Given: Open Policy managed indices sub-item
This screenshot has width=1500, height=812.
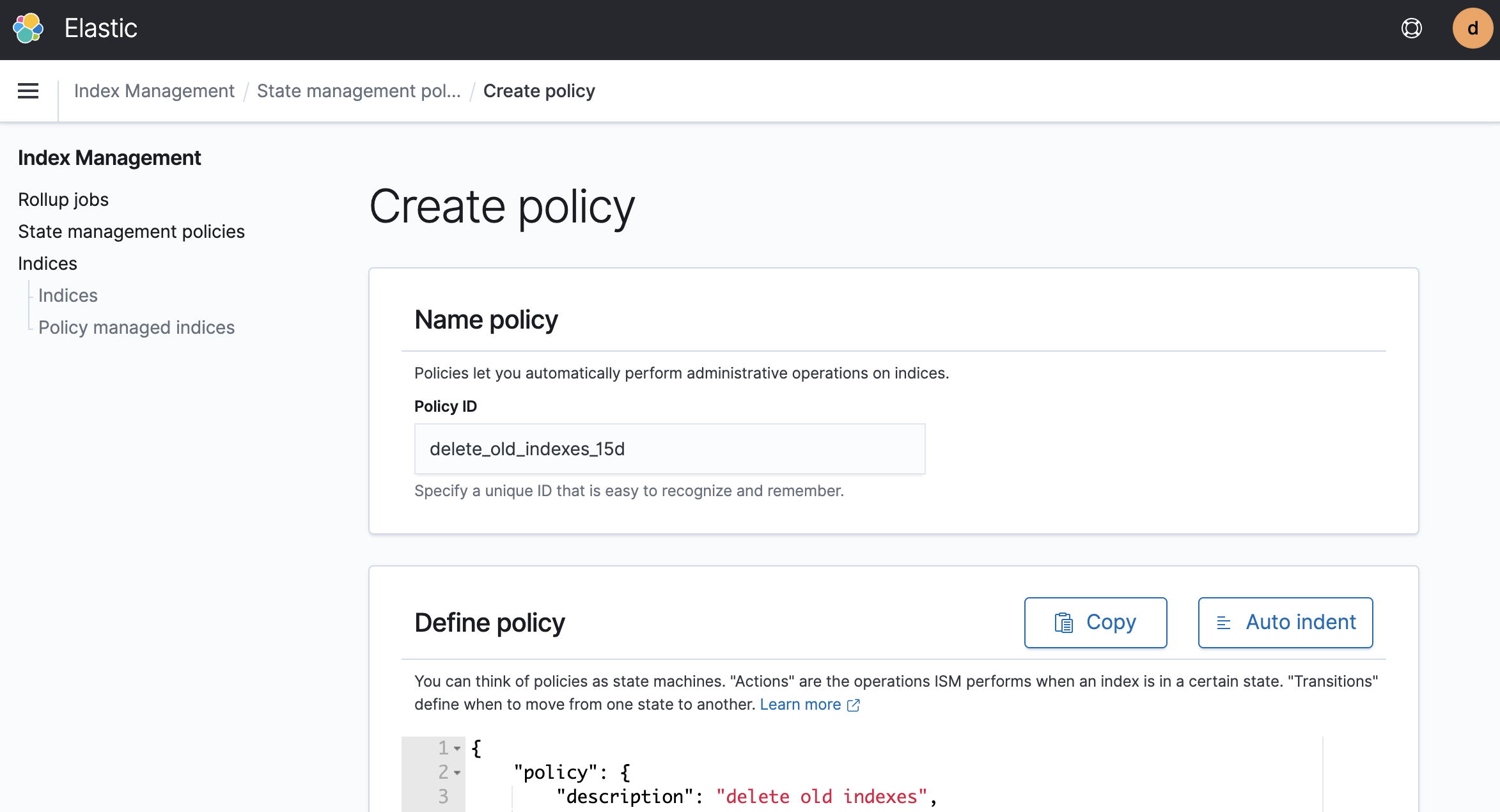Looking at the screenshot, I should [136, 327].
